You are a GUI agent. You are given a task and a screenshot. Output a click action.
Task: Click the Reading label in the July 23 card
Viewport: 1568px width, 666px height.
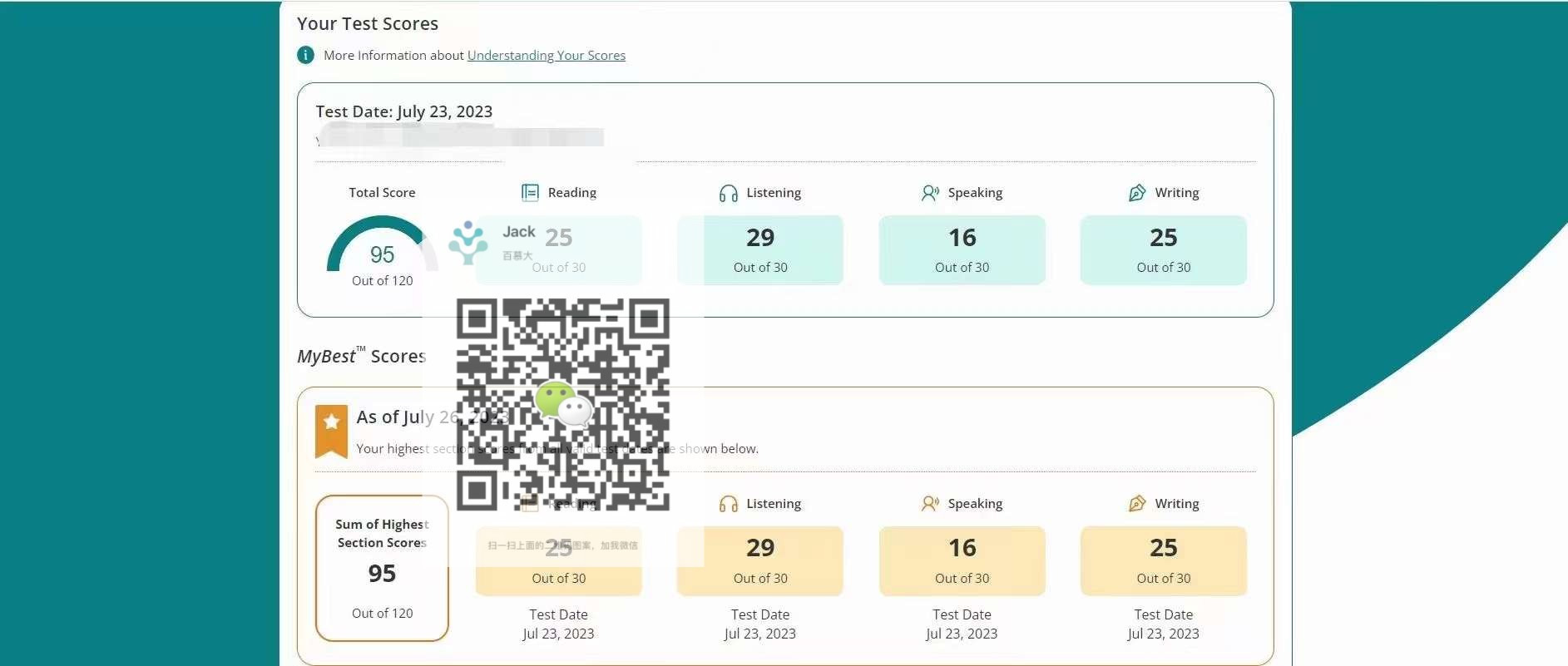tap(572, 193)
